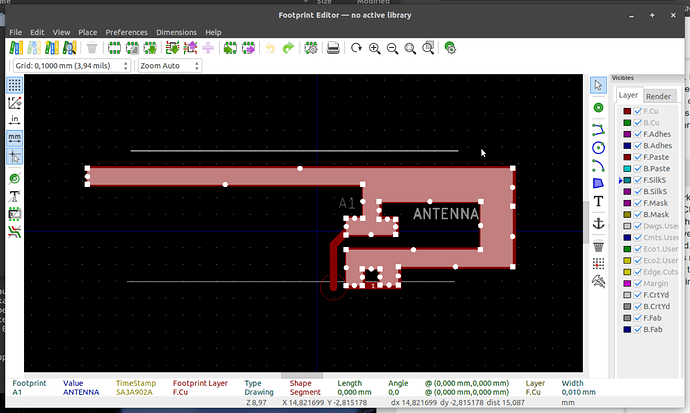Toggle cursor shape button
The height and width of the screenshot is (413, 690).
[x=15, y=157]
